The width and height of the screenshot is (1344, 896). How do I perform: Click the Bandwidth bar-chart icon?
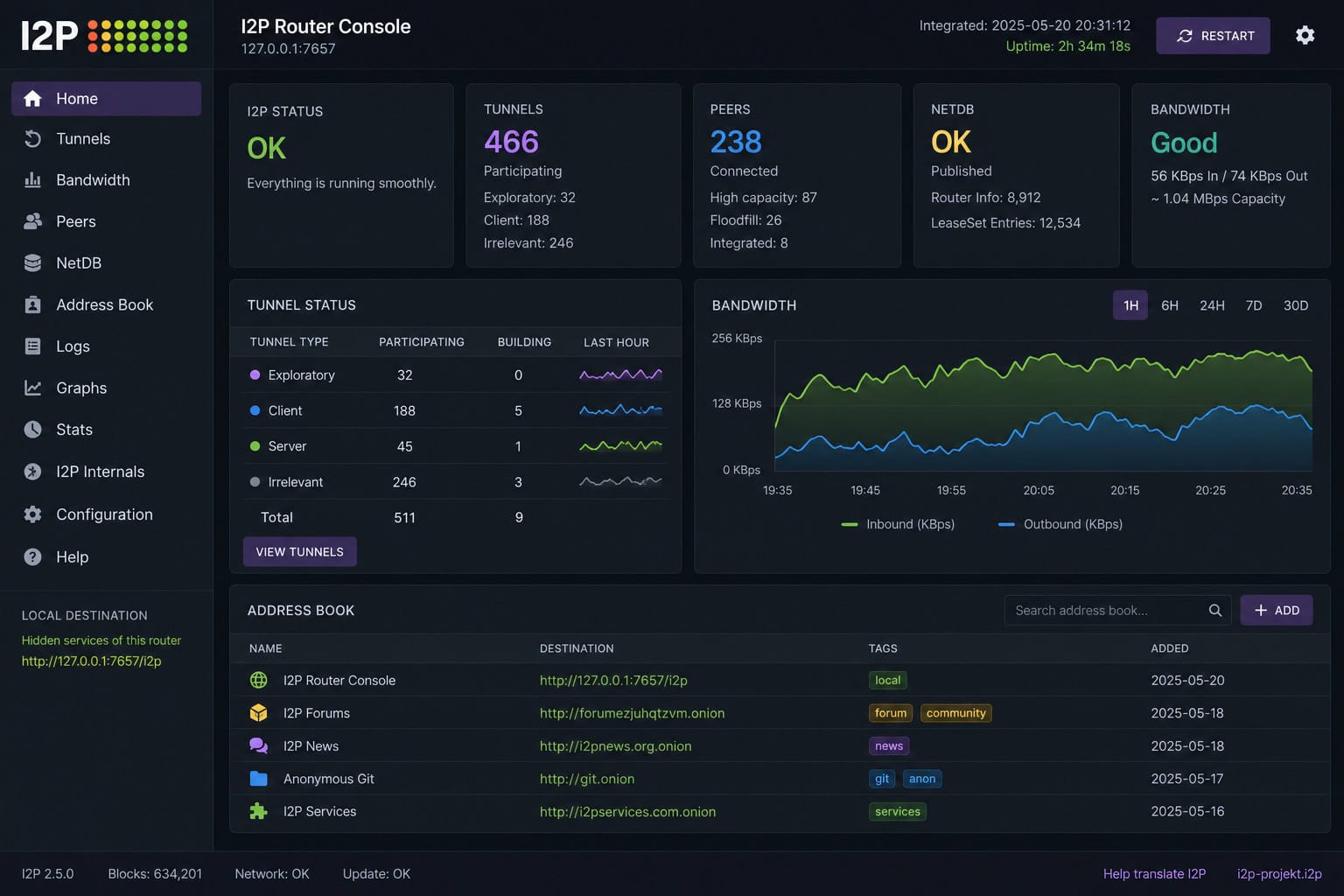click(32, 180)
